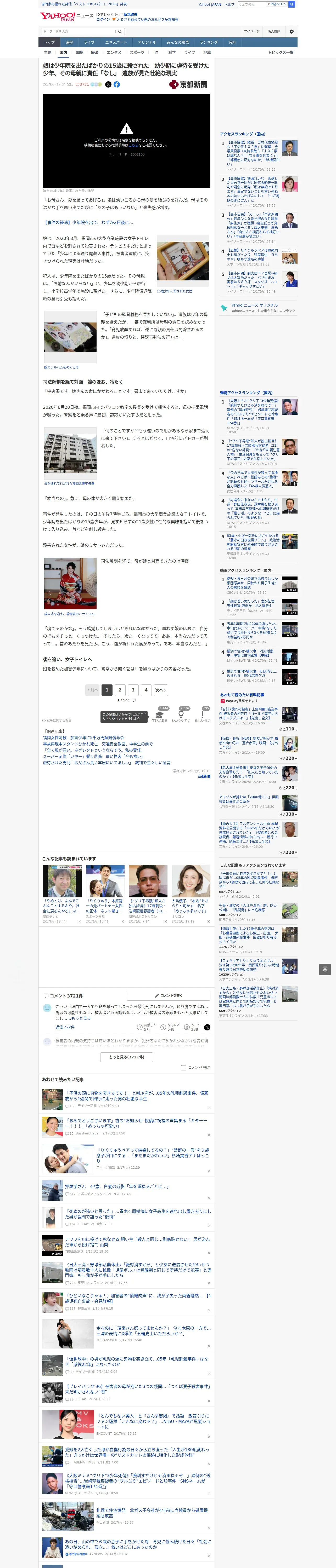
Task: Share article on Facebook icon
Action: click(116, 85)
